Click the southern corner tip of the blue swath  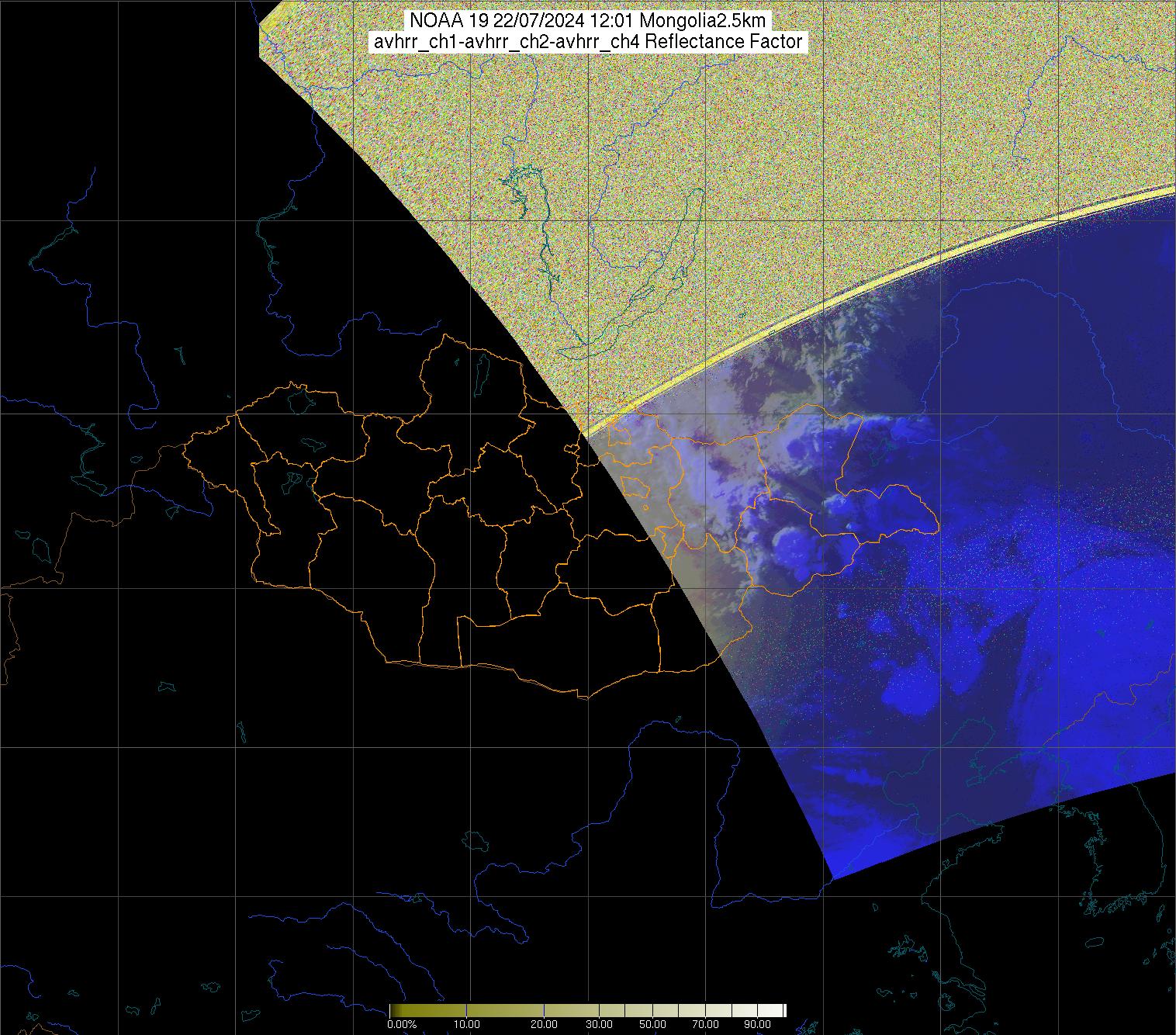click(x=832, y=878)
